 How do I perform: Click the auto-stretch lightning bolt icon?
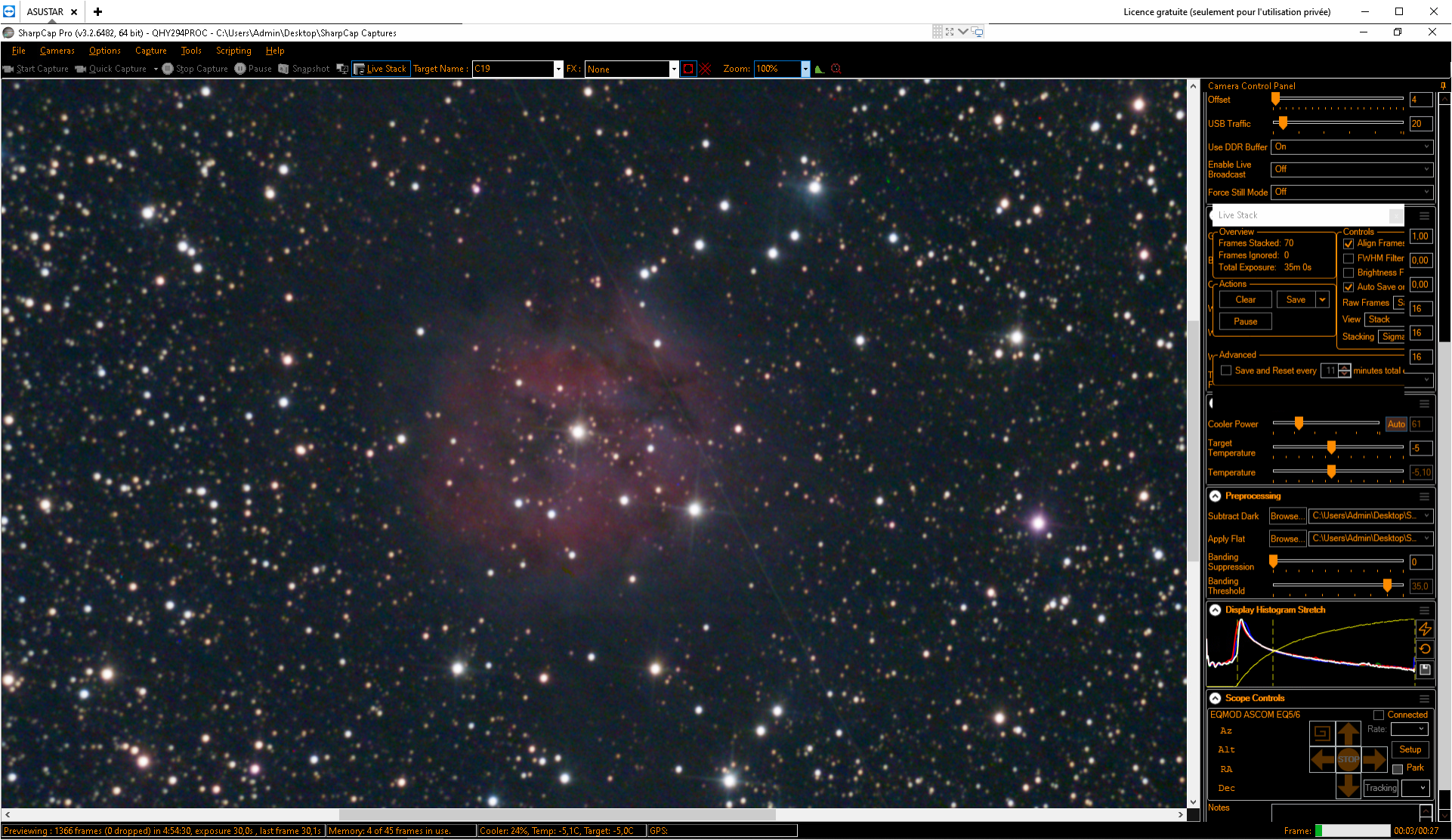[1425, 628]
